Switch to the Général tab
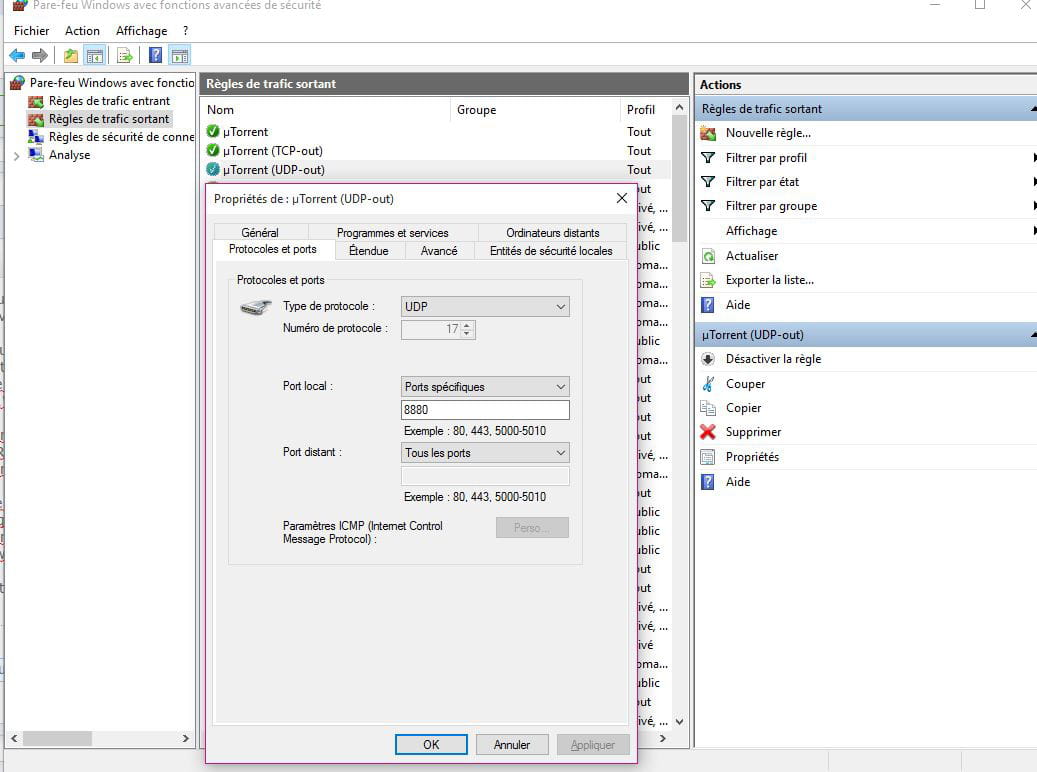This screenshot has width=1037, height=772. [x=260, y=232]
